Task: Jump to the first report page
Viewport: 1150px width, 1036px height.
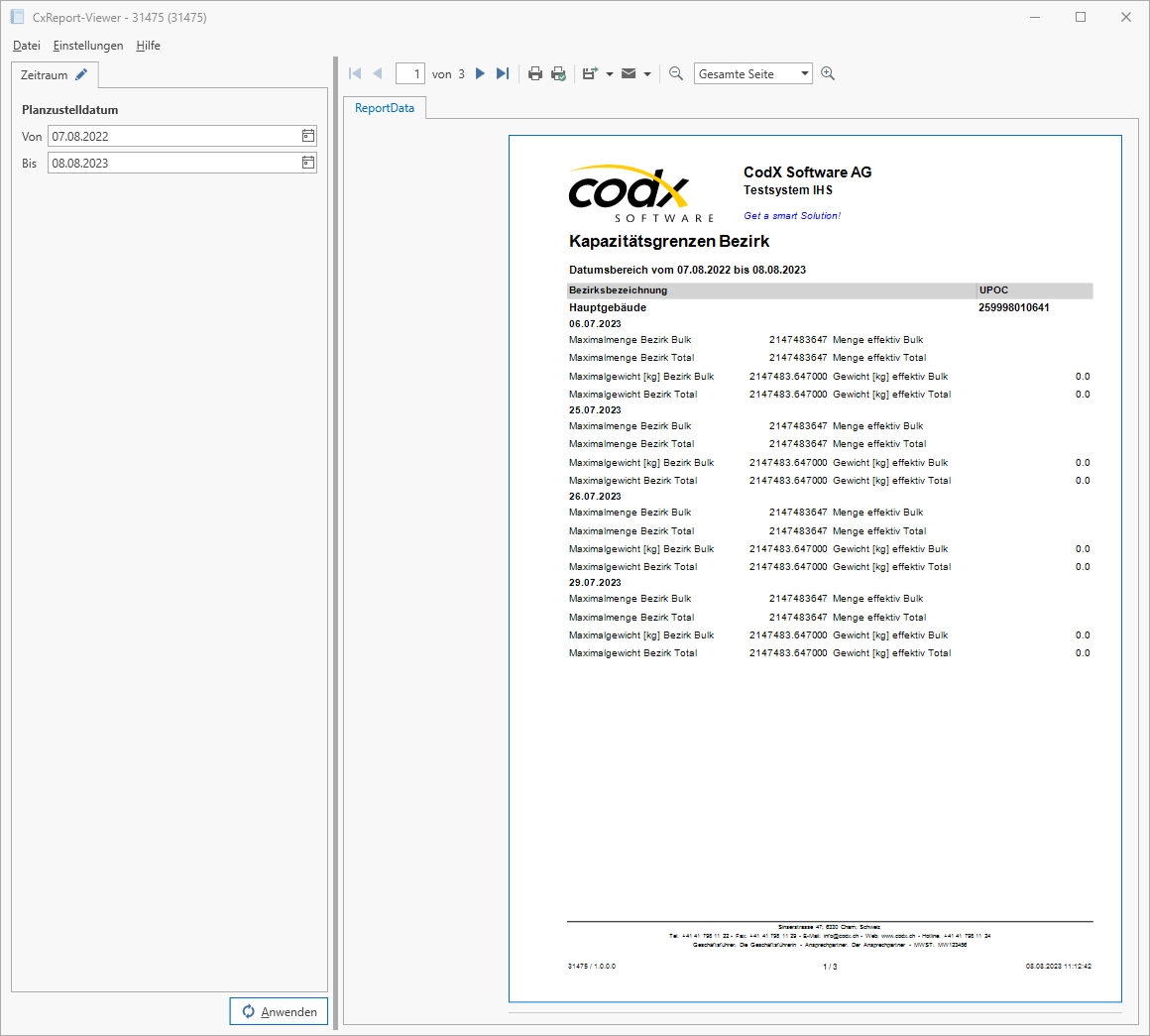Action: 354,72
